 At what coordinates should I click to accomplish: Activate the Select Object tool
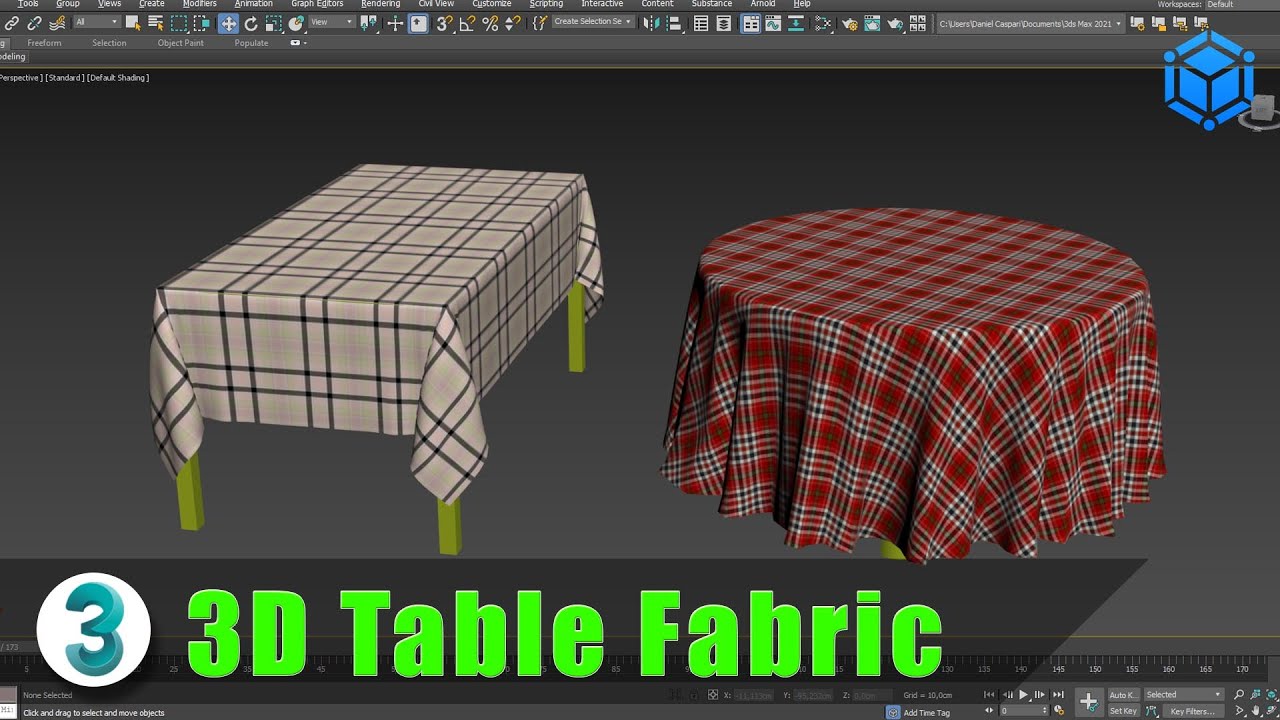133,23
